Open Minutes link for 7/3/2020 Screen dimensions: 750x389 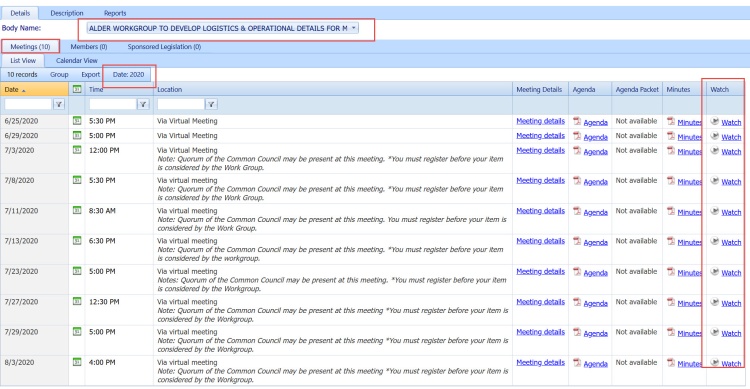tap(689, 151)
